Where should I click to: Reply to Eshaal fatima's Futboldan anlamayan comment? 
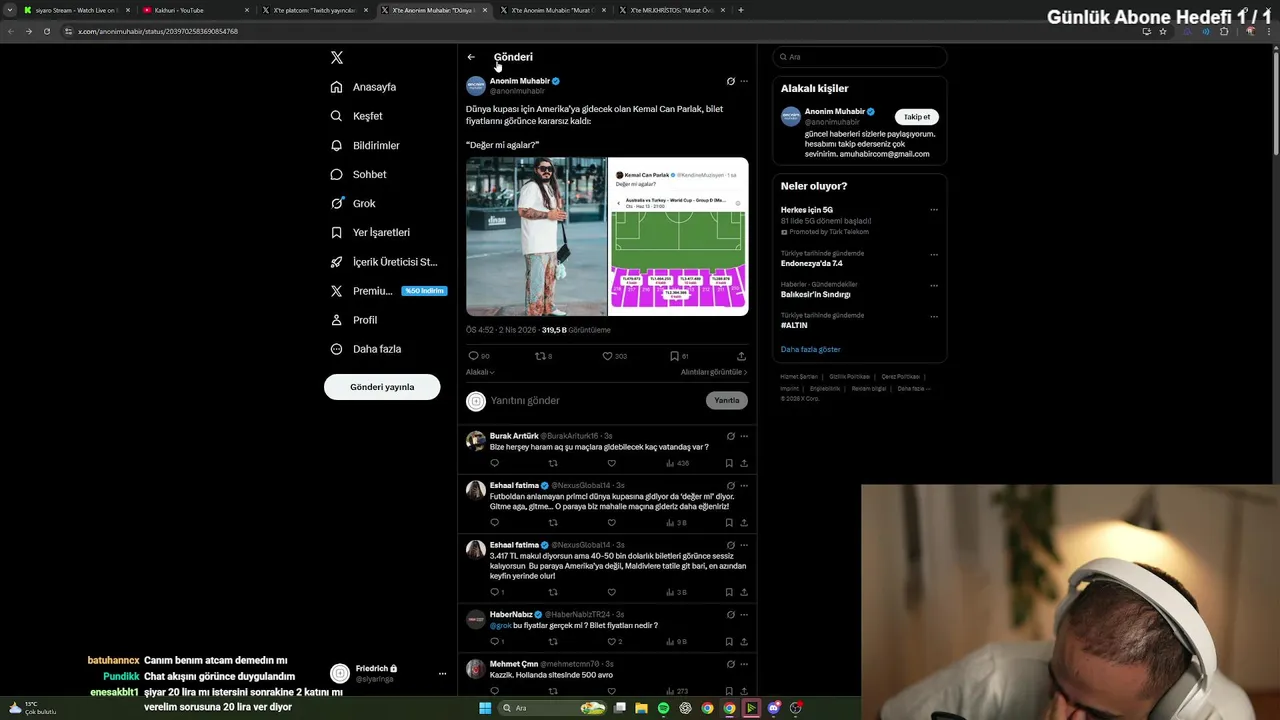point(494,523)
